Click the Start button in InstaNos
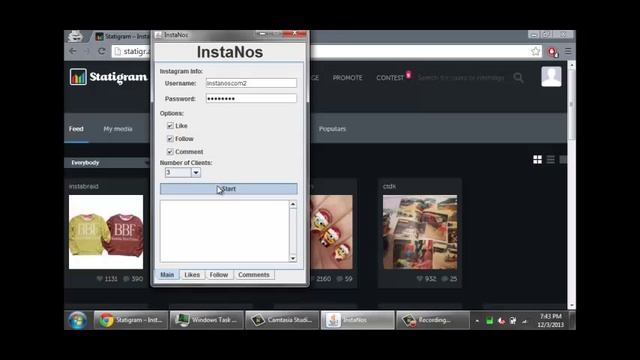Viewport: 640px width, 360px height. (229, 189)
